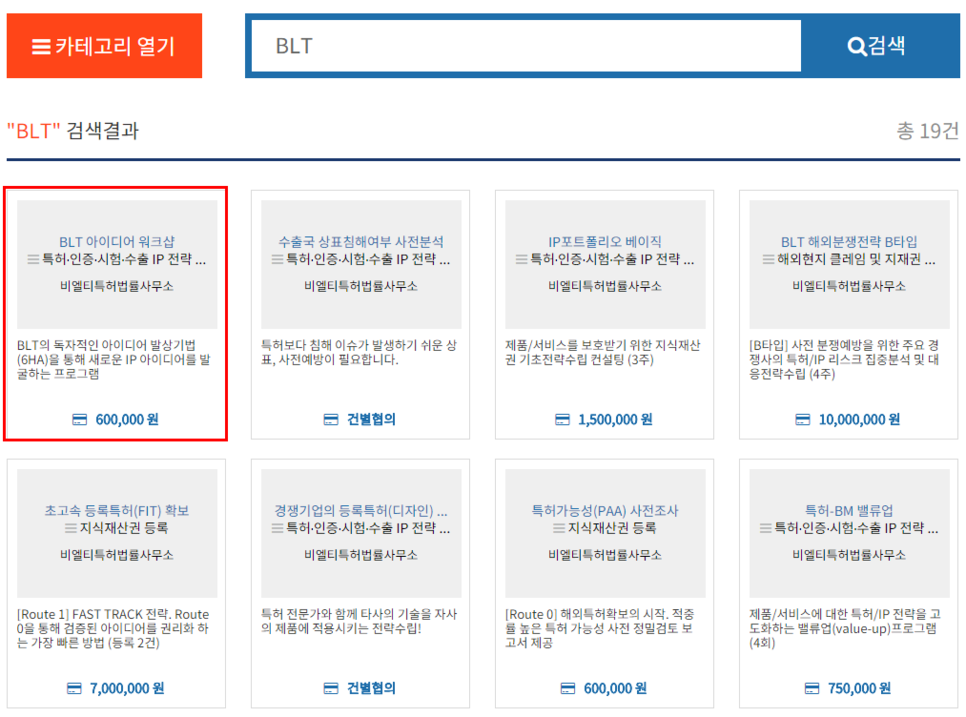Select the 10,000,000 원 price text

pos(859,419)
